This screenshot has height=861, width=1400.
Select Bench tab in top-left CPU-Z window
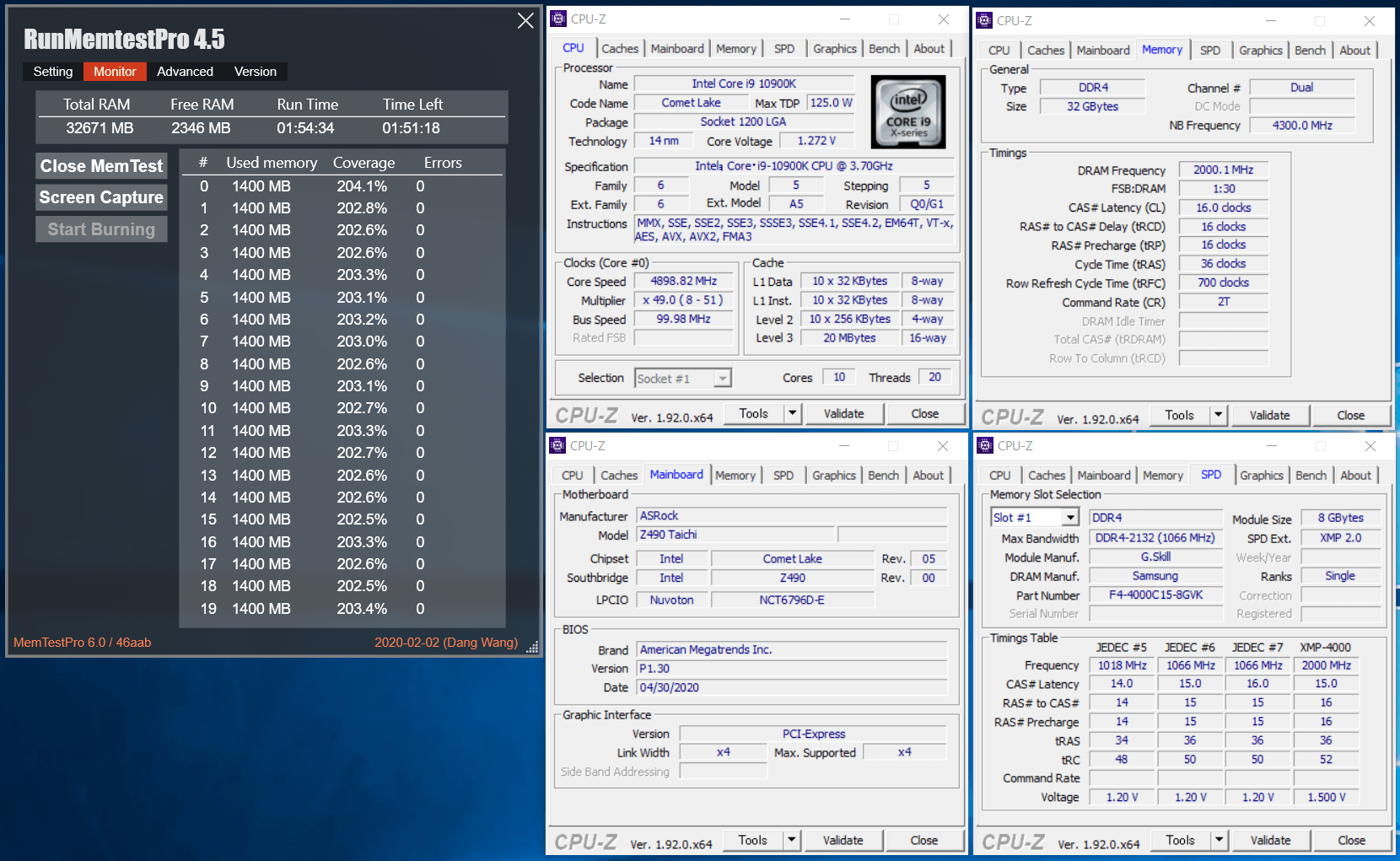[884, 49]
